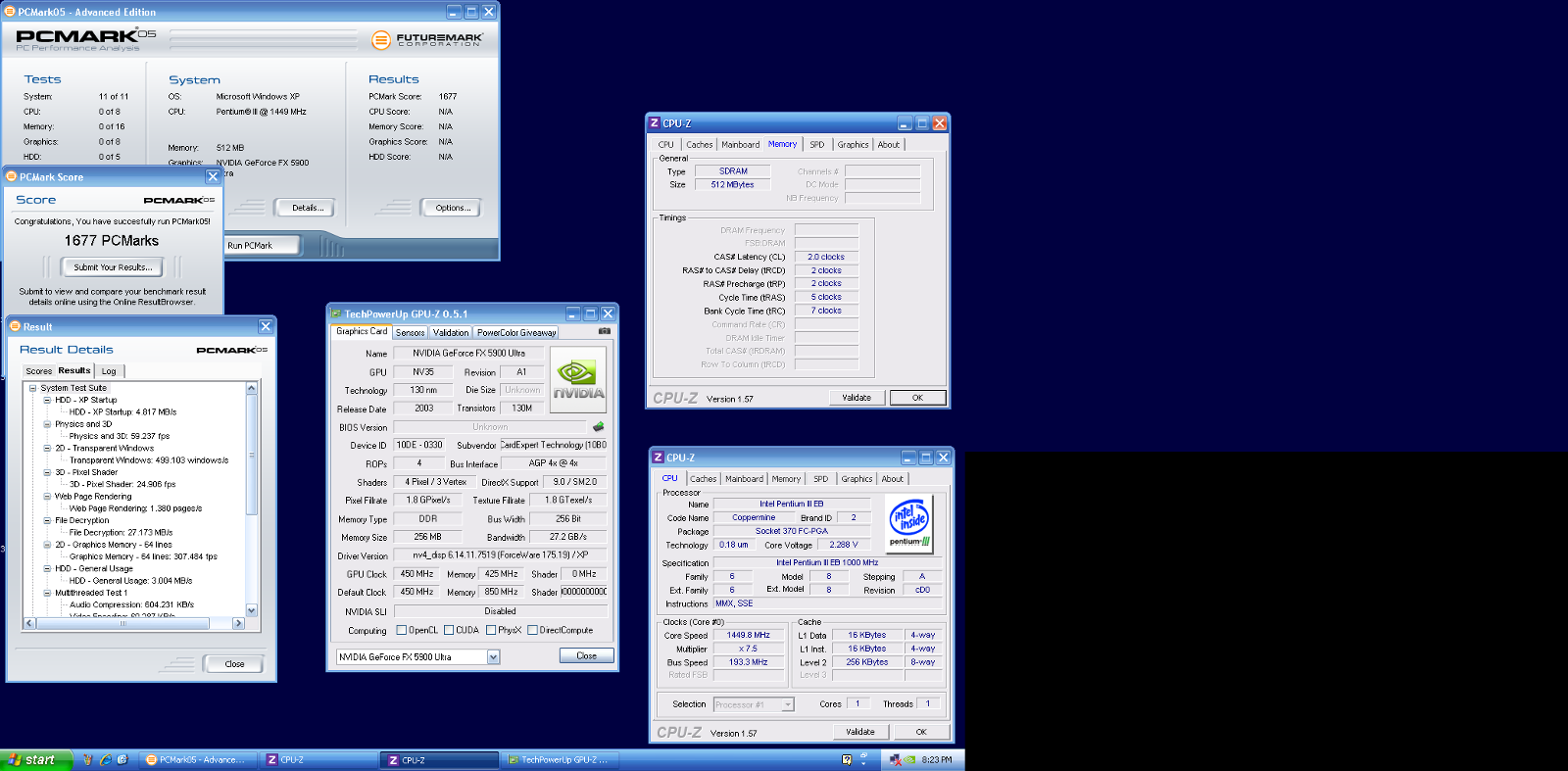Collapse the HDD - XP Startup node
The height and width of the screenshot is (771, 1568).
[x=47, y=400]
